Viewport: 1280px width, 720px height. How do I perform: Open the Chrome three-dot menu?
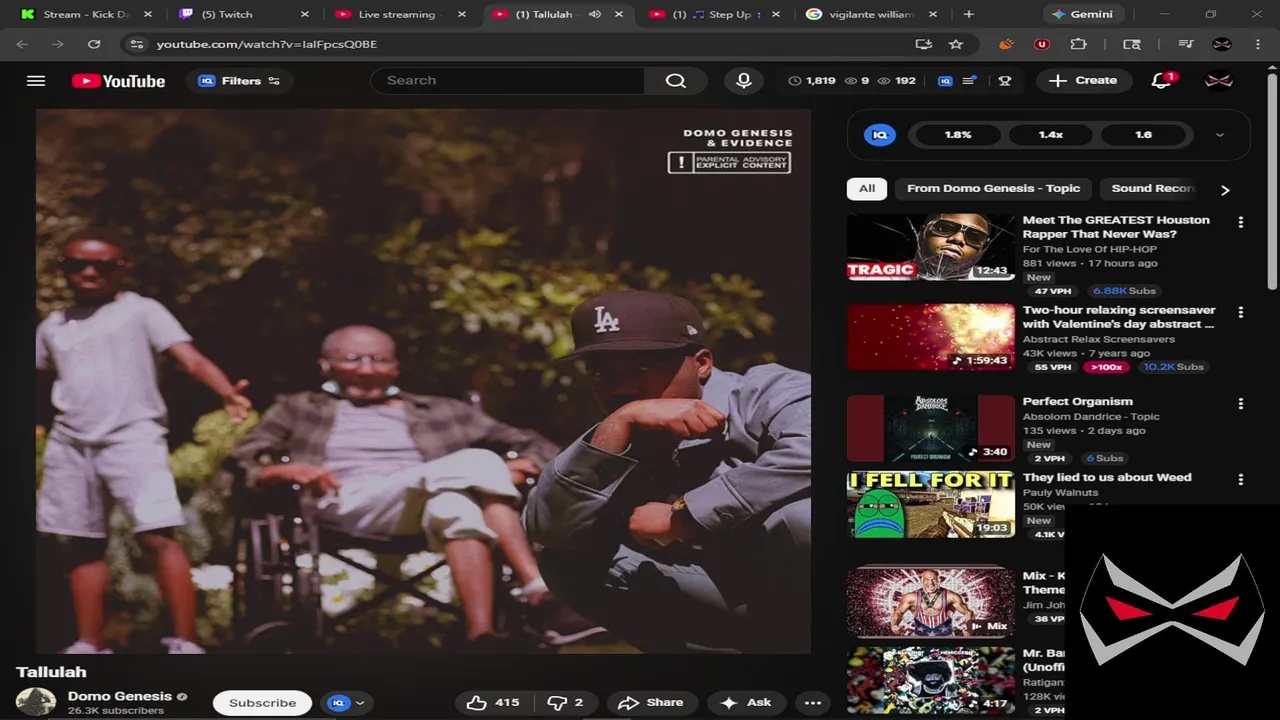pos(1257,44)
